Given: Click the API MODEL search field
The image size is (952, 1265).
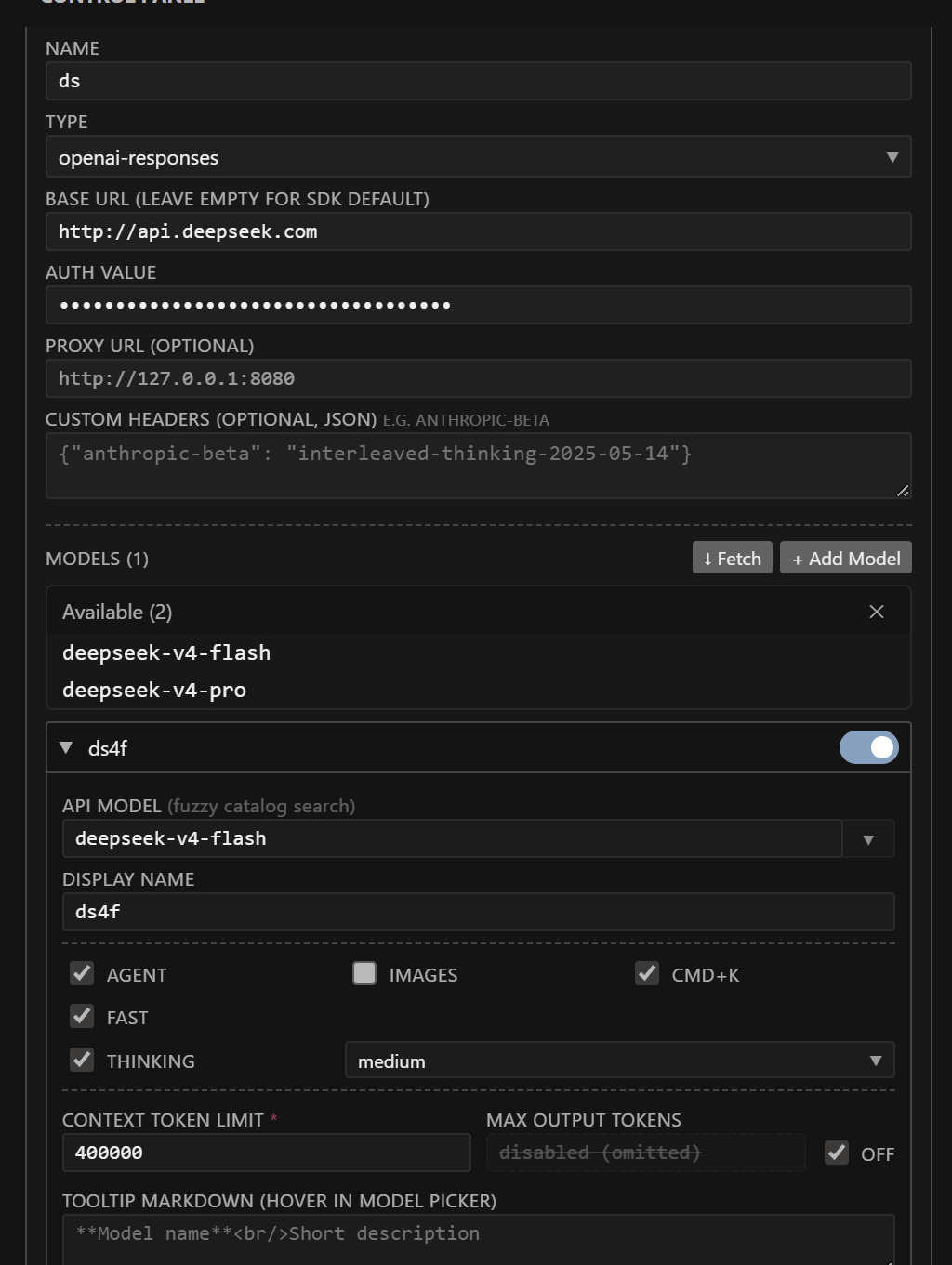Looking at the screenshot, I should click(x=452, y=838).
